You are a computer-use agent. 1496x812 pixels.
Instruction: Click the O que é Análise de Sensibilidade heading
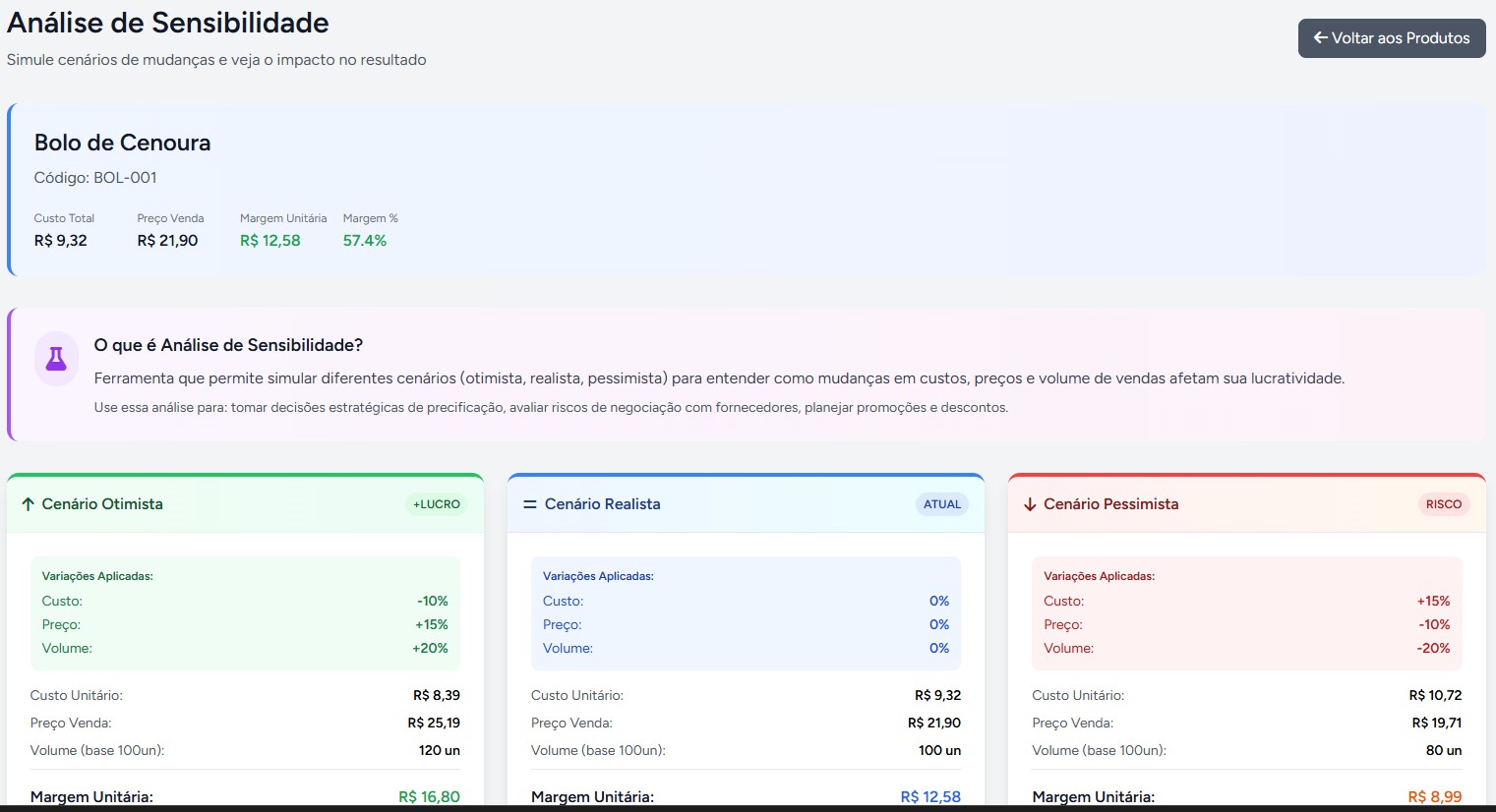228,345
